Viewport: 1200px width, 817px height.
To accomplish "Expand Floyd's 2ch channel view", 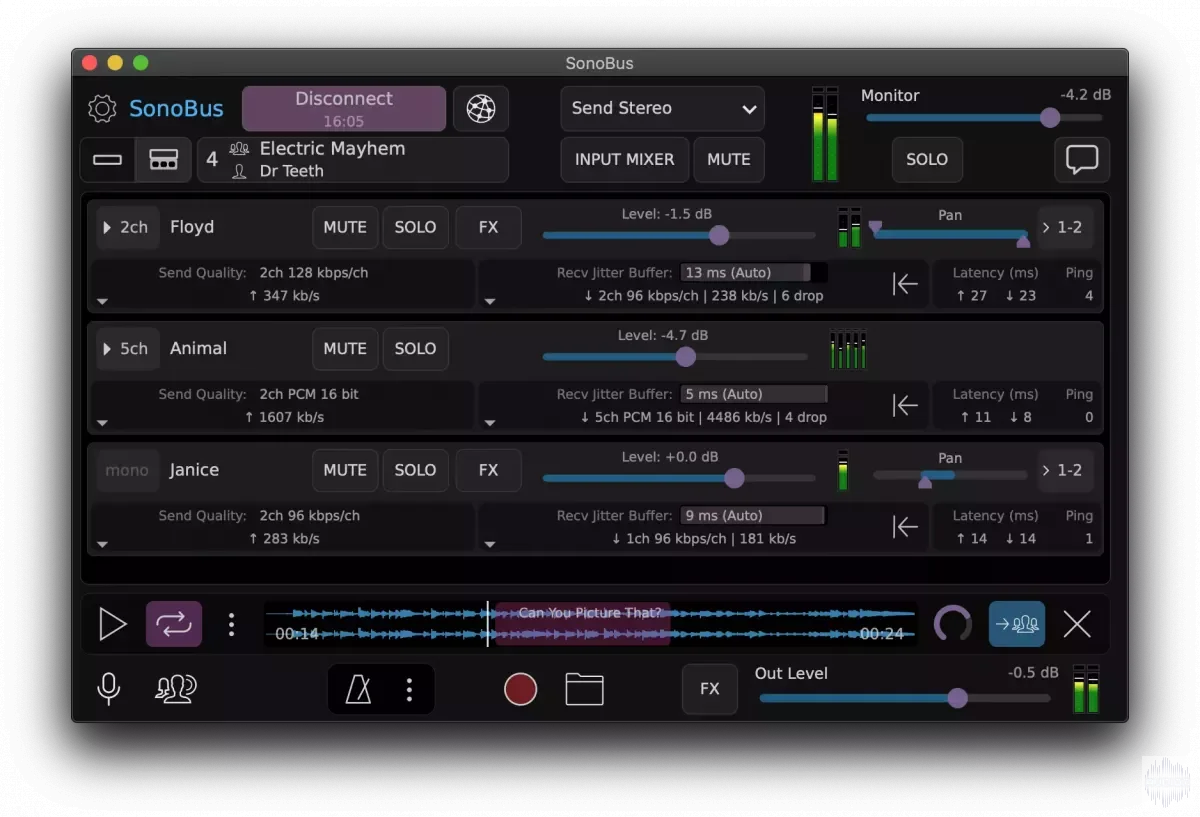I will [126, 227].
